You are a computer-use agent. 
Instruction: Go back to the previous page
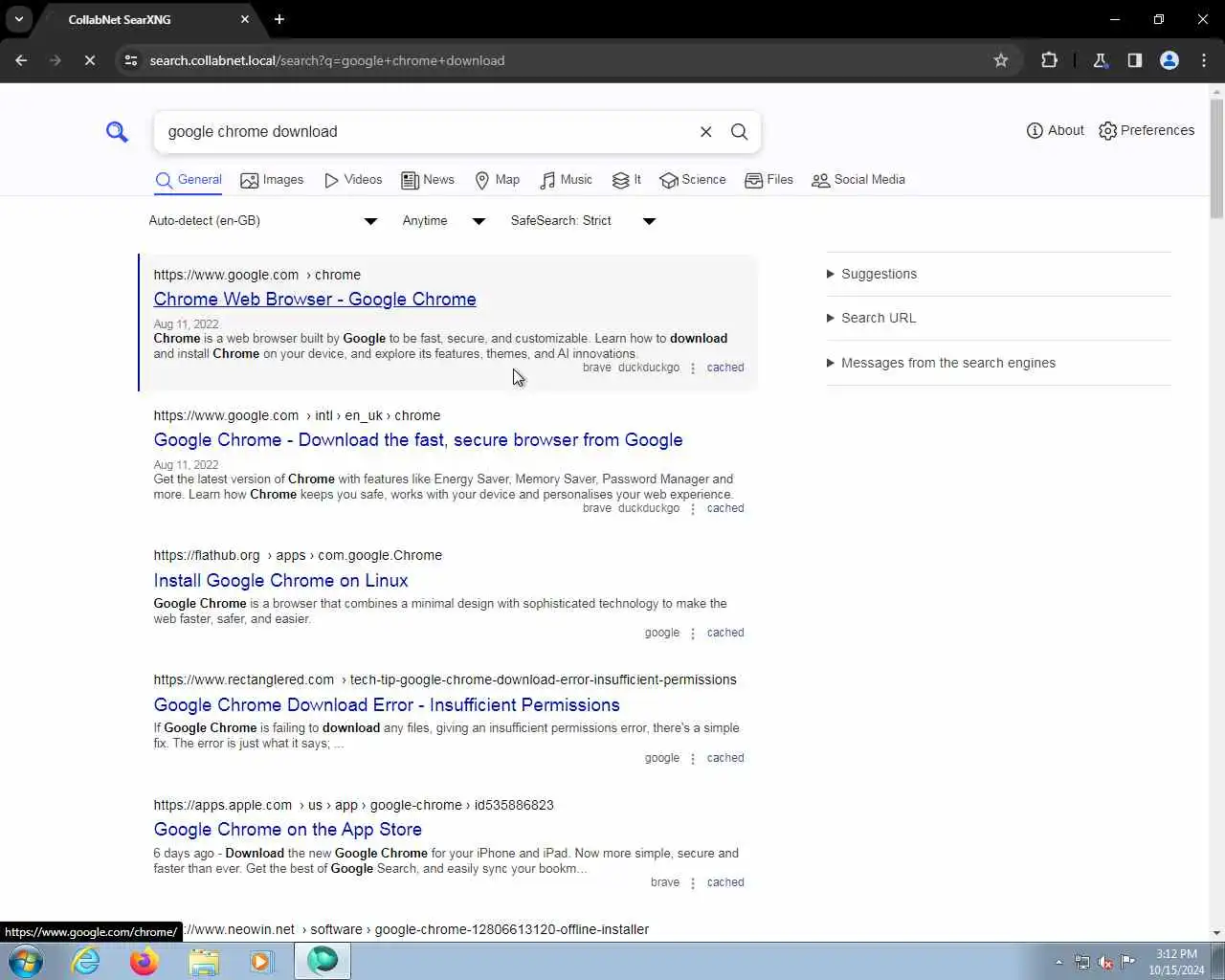click(21, 60)
